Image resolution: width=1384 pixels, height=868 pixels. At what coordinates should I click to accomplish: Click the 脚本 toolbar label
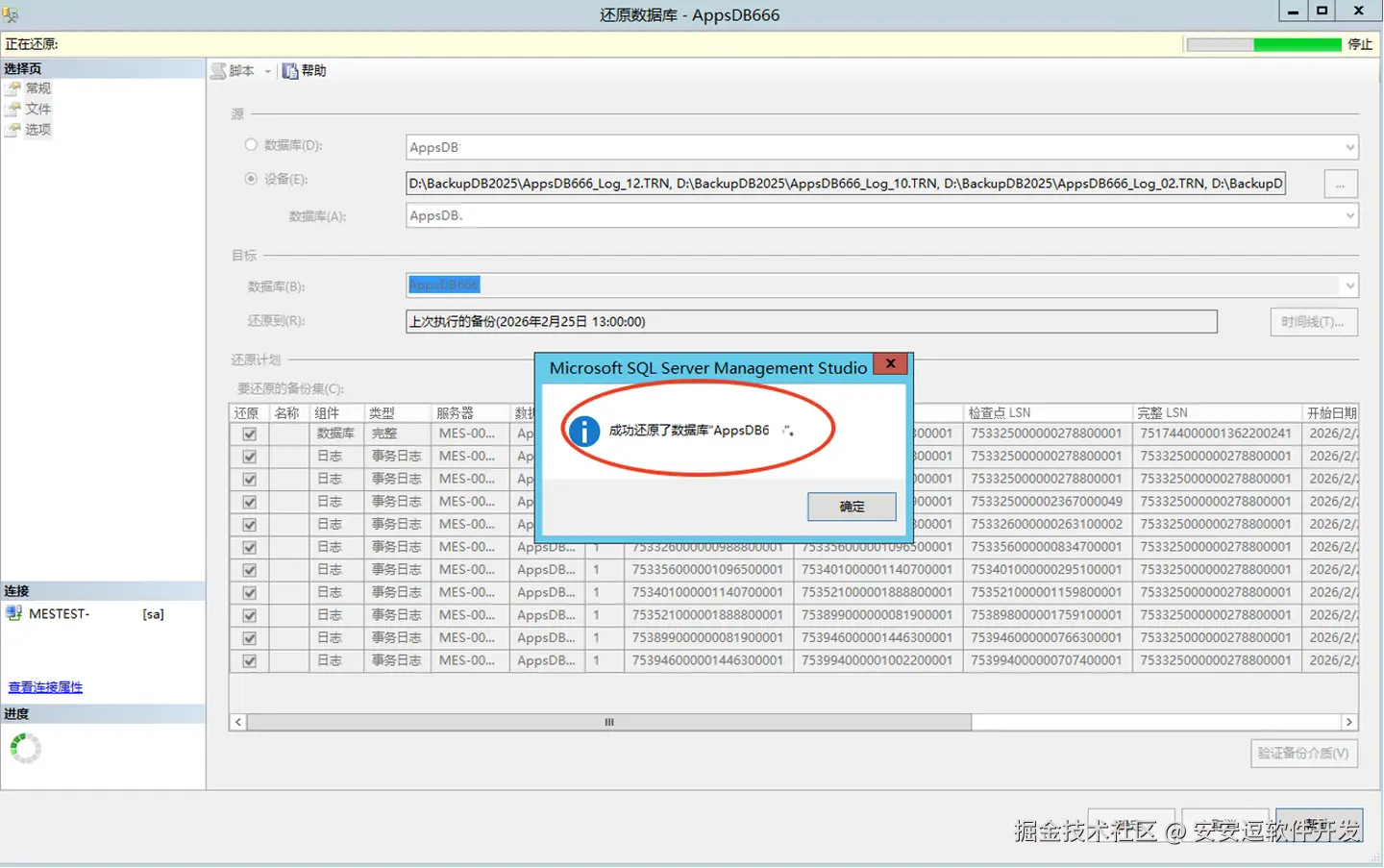242,71
